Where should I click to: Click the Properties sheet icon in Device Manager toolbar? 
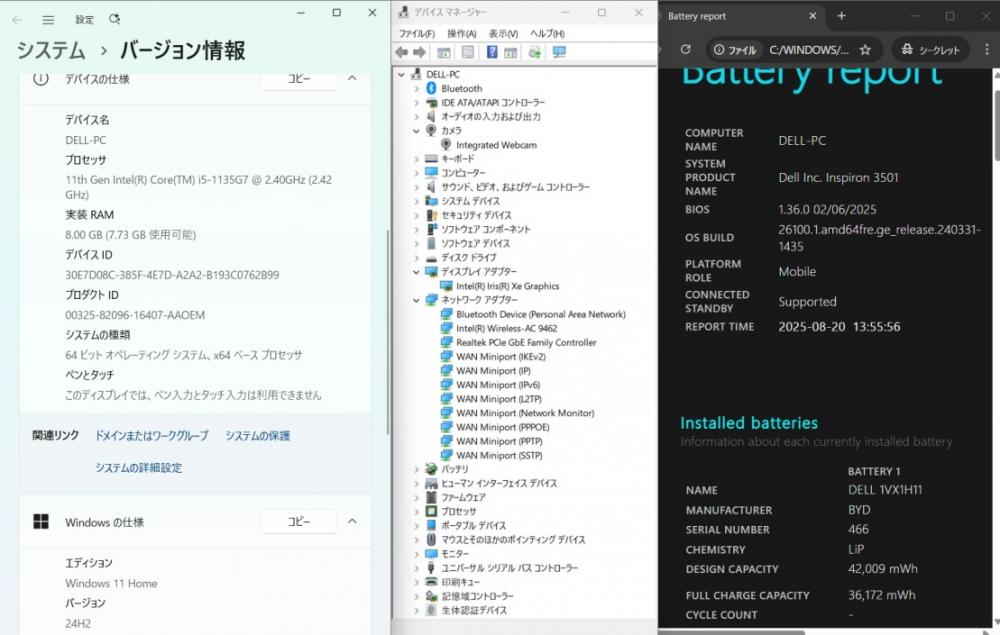click(467, 52)
